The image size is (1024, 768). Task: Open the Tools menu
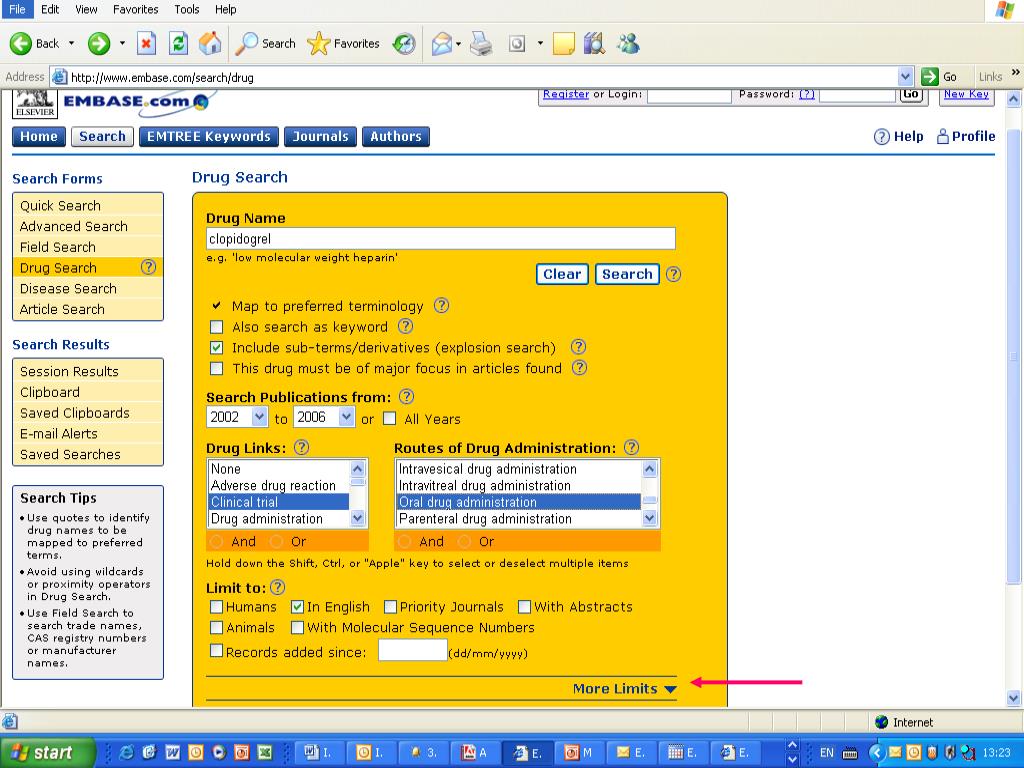tap(186, 9)
